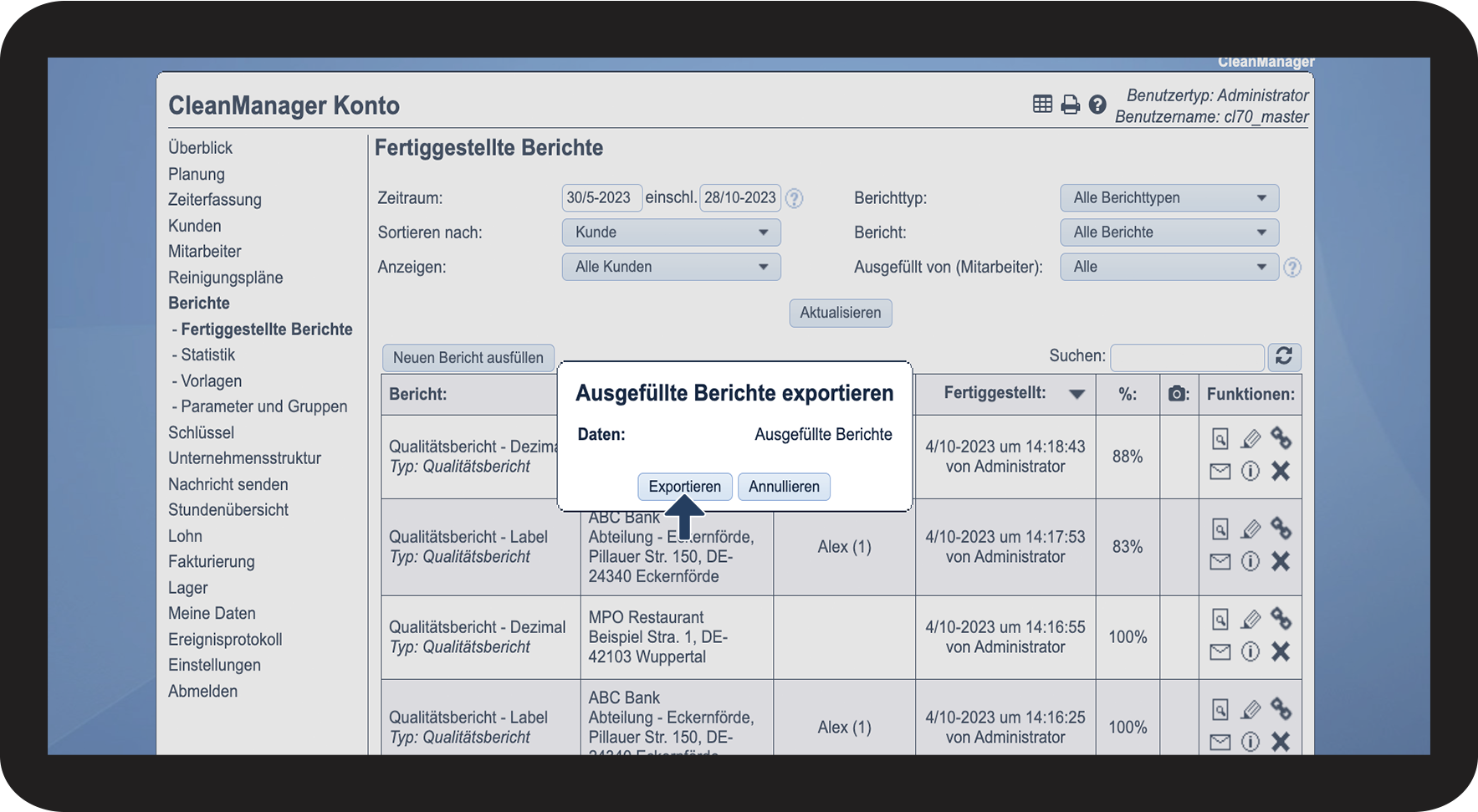Click the Zeitraum start date field 30/5-2023
Screen dimensions: 1478x812
click(x=601, y=198)
